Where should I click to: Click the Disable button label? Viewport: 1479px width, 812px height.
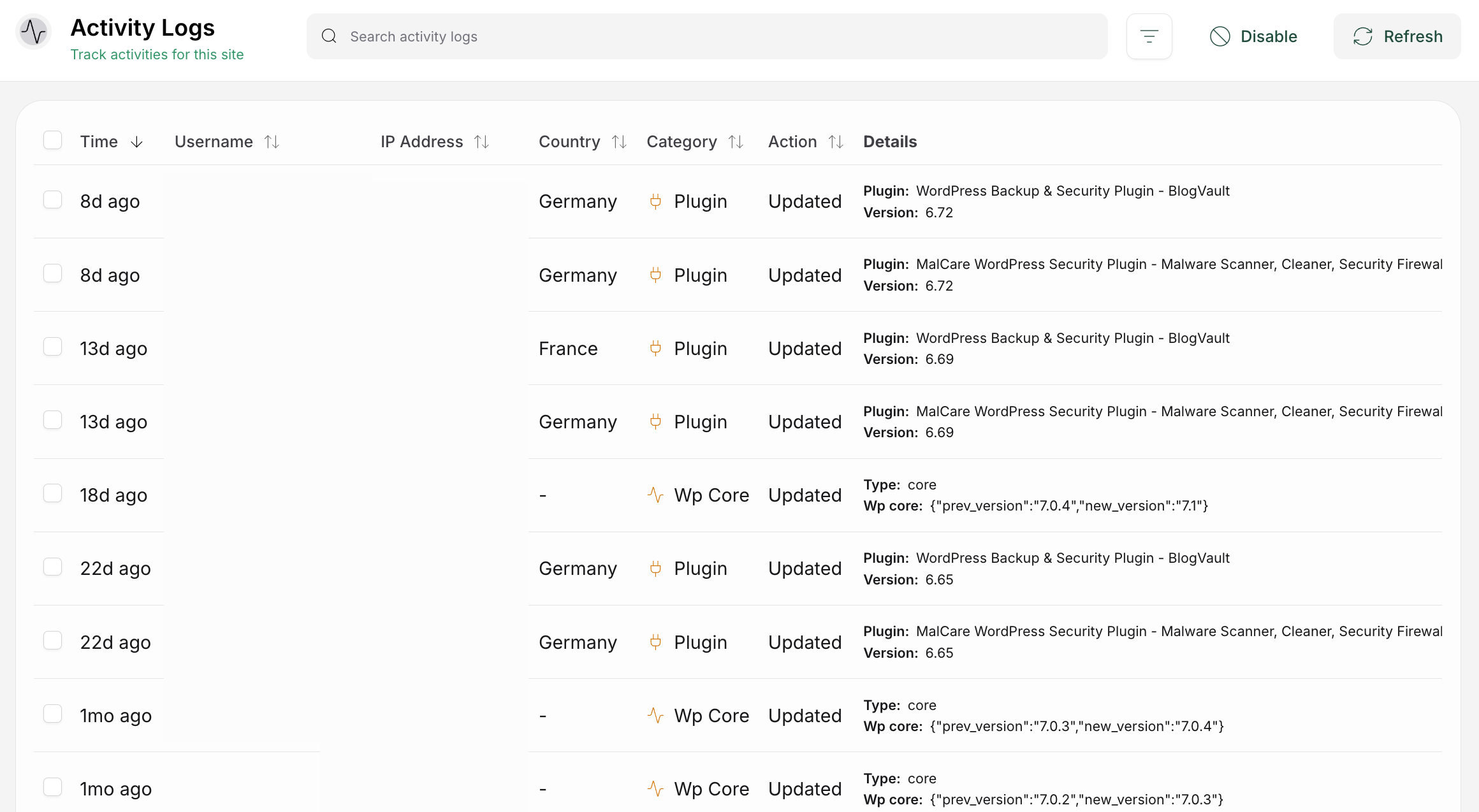coord(1269,36)
